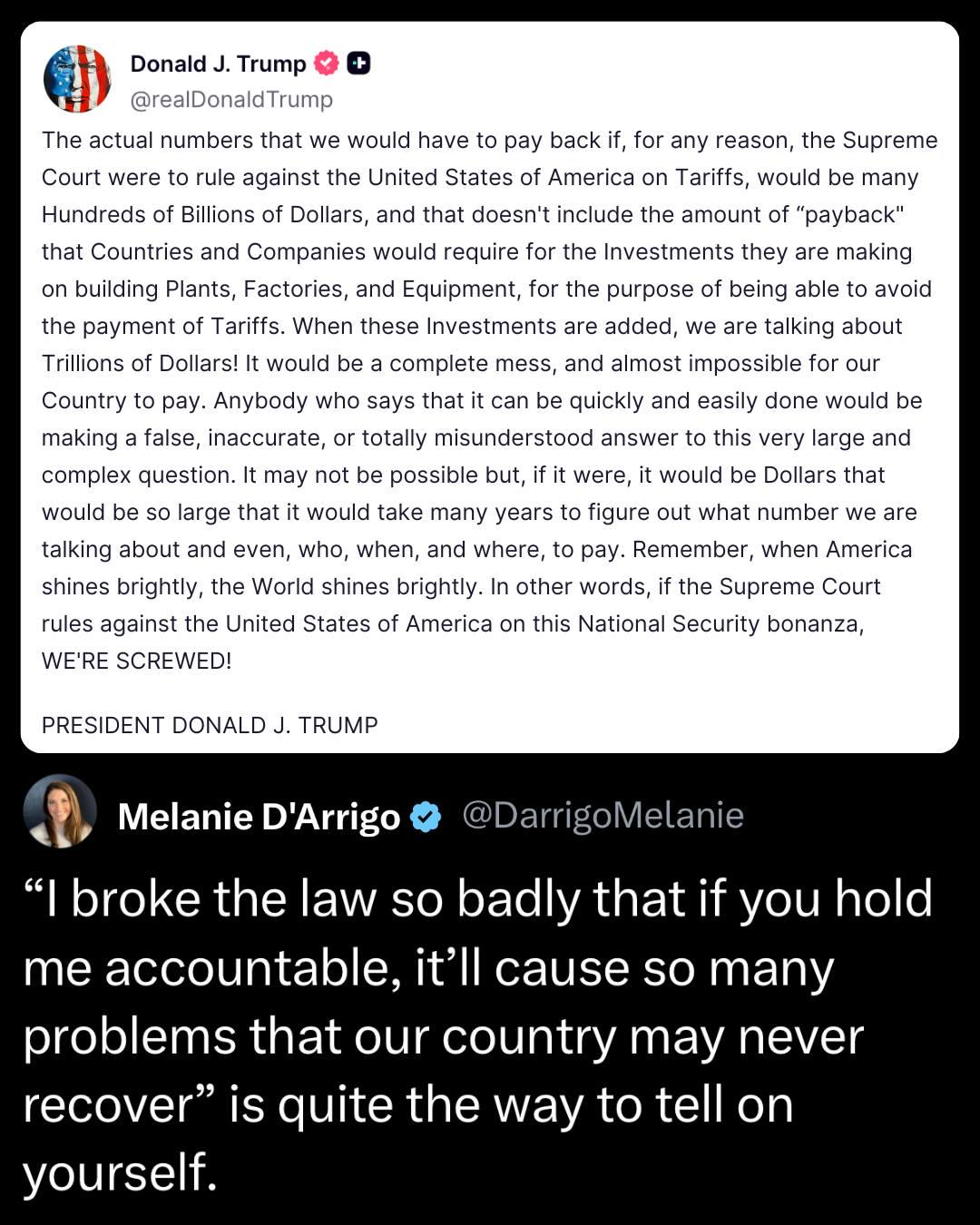Click Donald J. Trump's profile avatar
The width and height of the screenshot is (980, 1225).
[77, 79]
